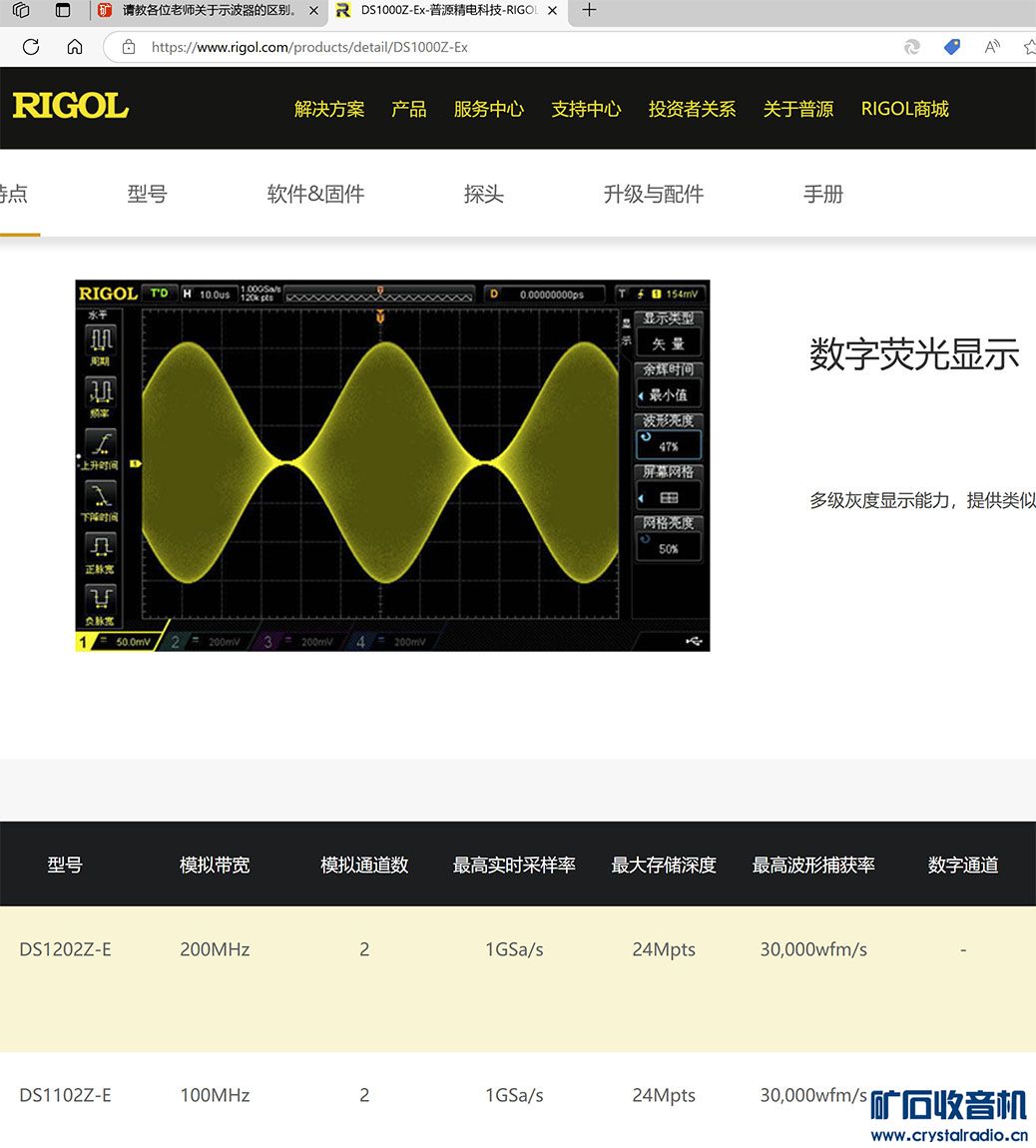
Task: Open the 服务中心 menu
Action: [488, 109]
